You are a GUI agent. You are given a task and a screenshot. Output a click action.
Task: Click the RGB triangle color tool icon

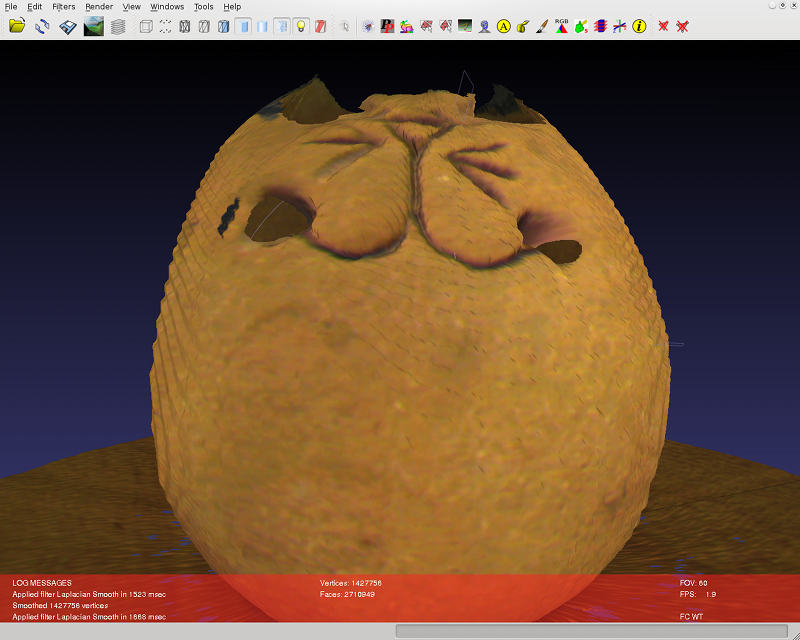(x=561, y=26)
